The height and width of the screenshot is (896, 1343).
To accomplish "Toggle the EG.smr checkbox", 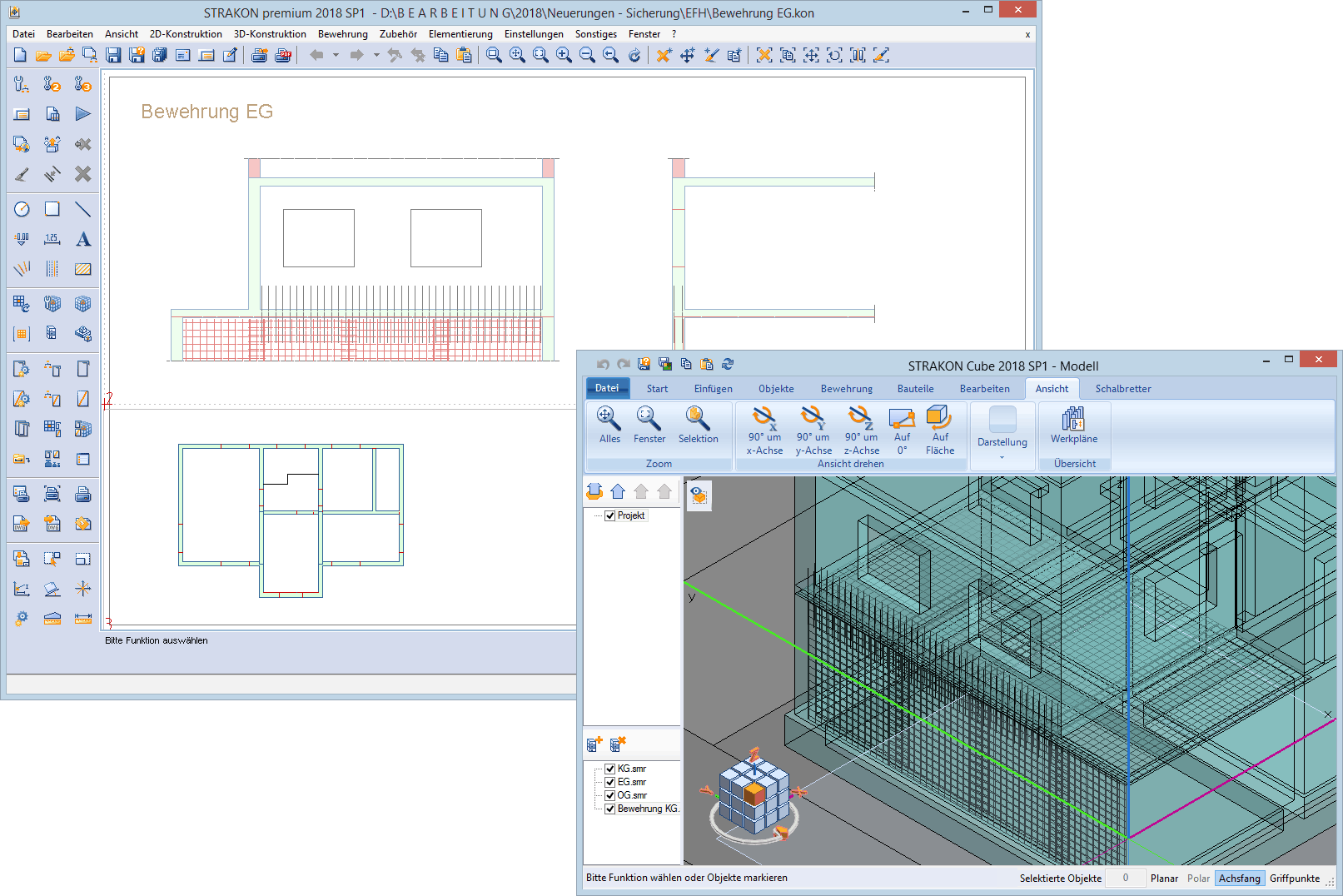I will [609, 782].
